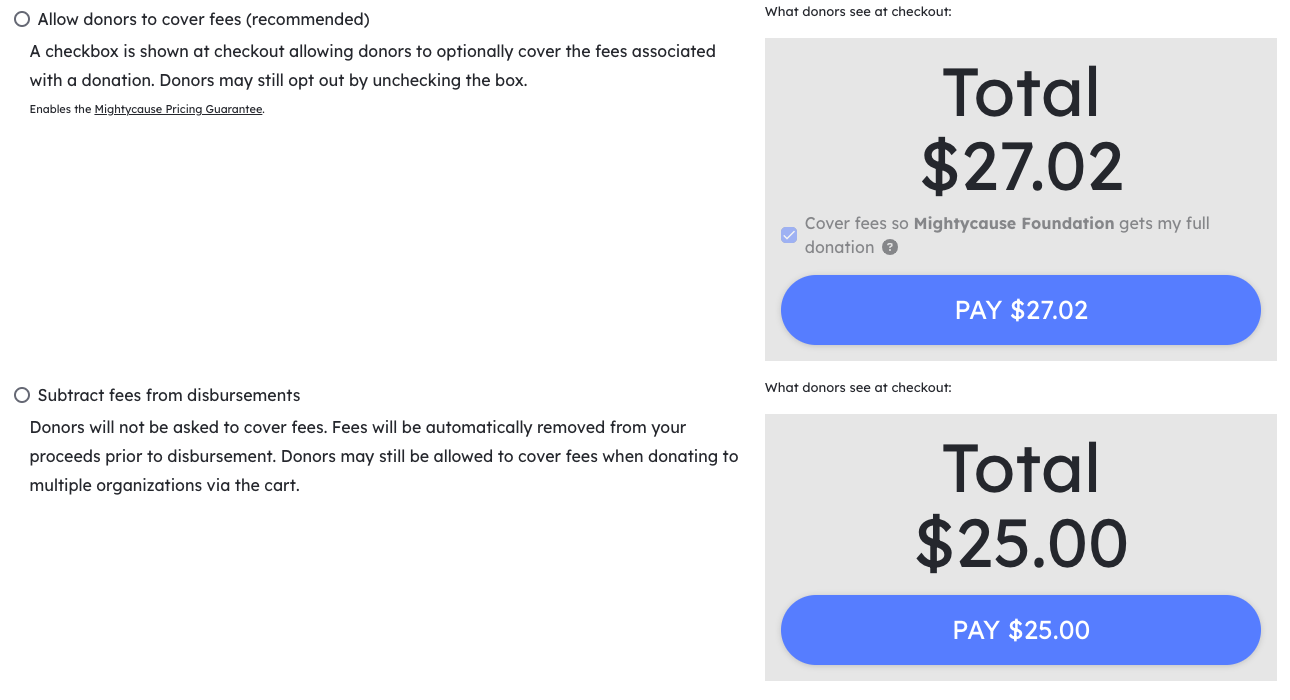
Task: Click the Total heading above $27.02
Action: [x=1021, y=92]
